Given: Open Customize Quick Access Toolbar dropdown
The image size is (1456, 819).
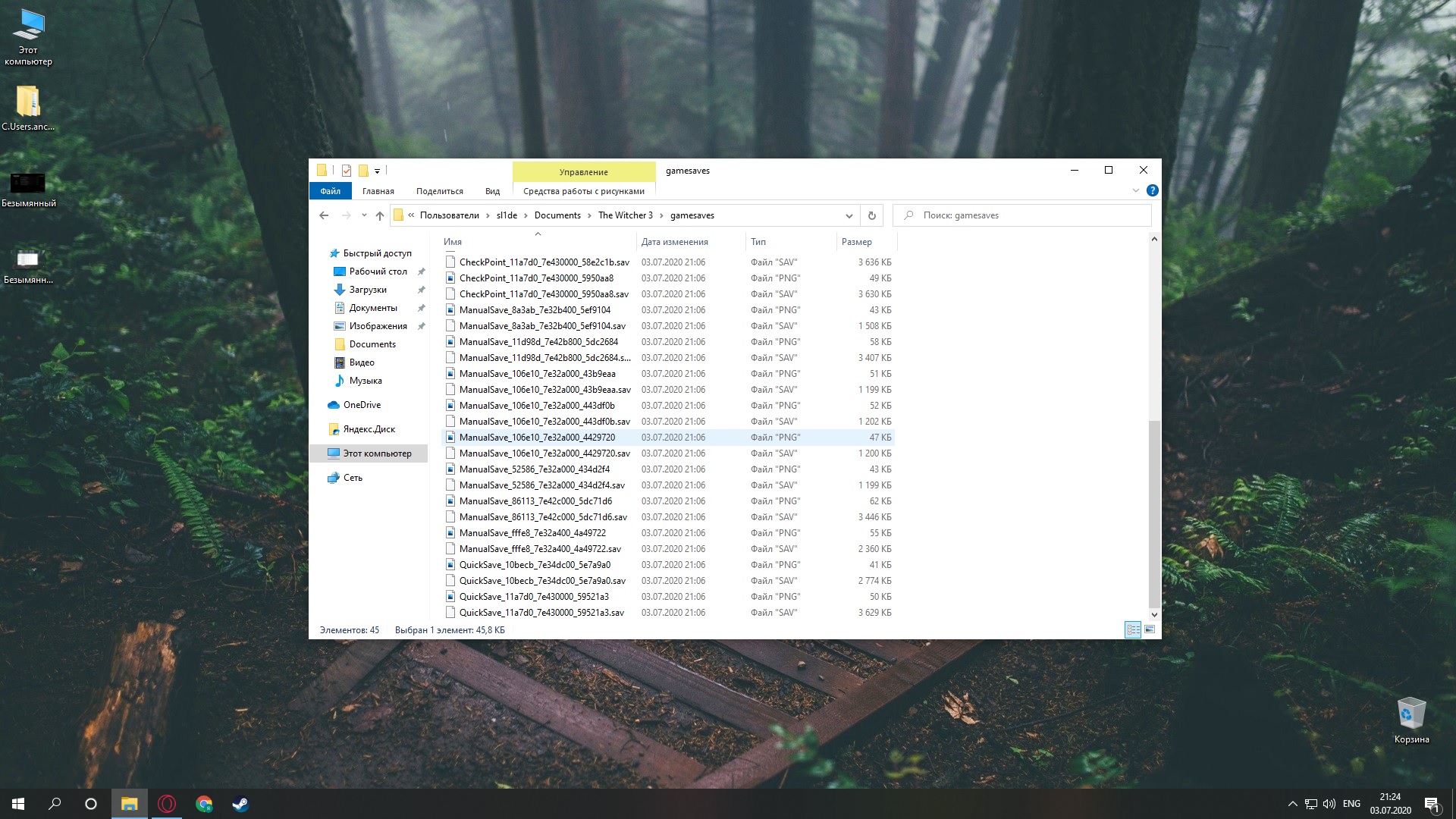Looking at the screenshot, I should [377, 171].
